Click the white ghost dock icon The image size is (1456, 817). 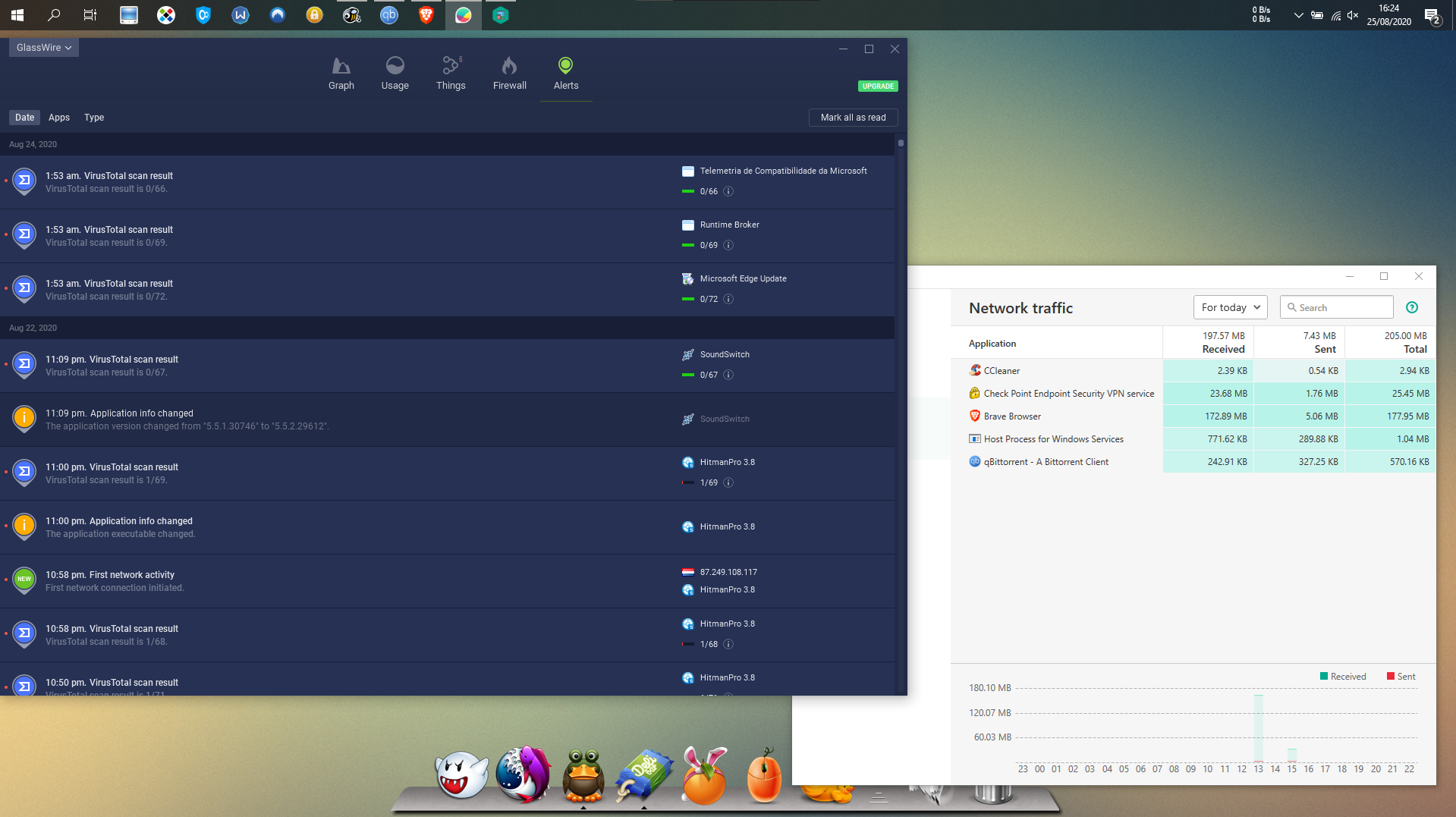tap(461, 776)
